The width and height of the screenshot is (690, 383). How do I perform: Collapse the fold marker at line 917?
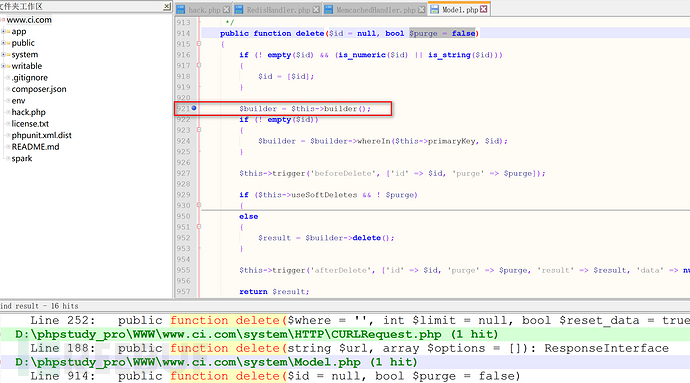(199, 66)
